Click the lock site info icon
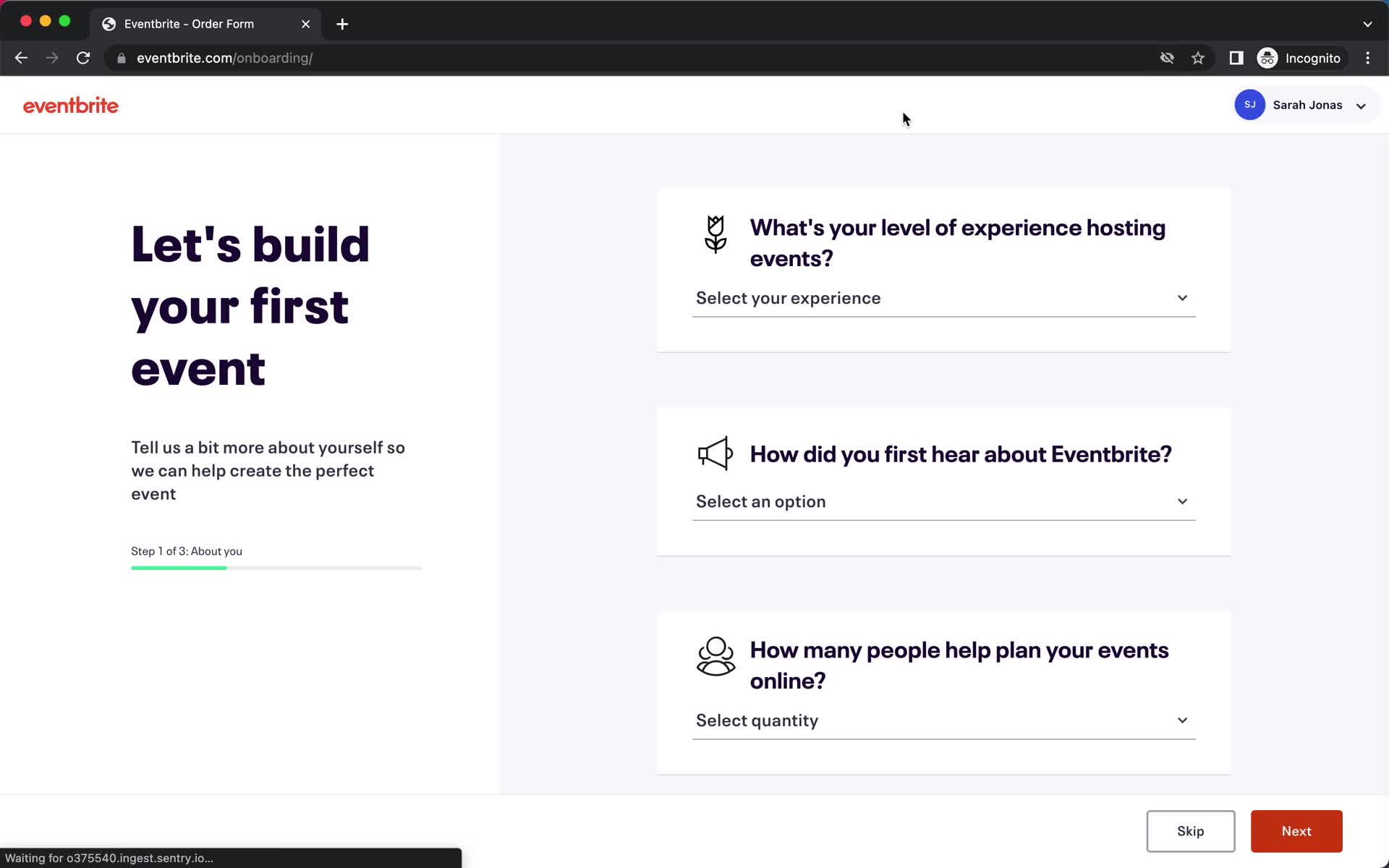The width and height of the screenshot is (1389, 868). tap(122, 58)
